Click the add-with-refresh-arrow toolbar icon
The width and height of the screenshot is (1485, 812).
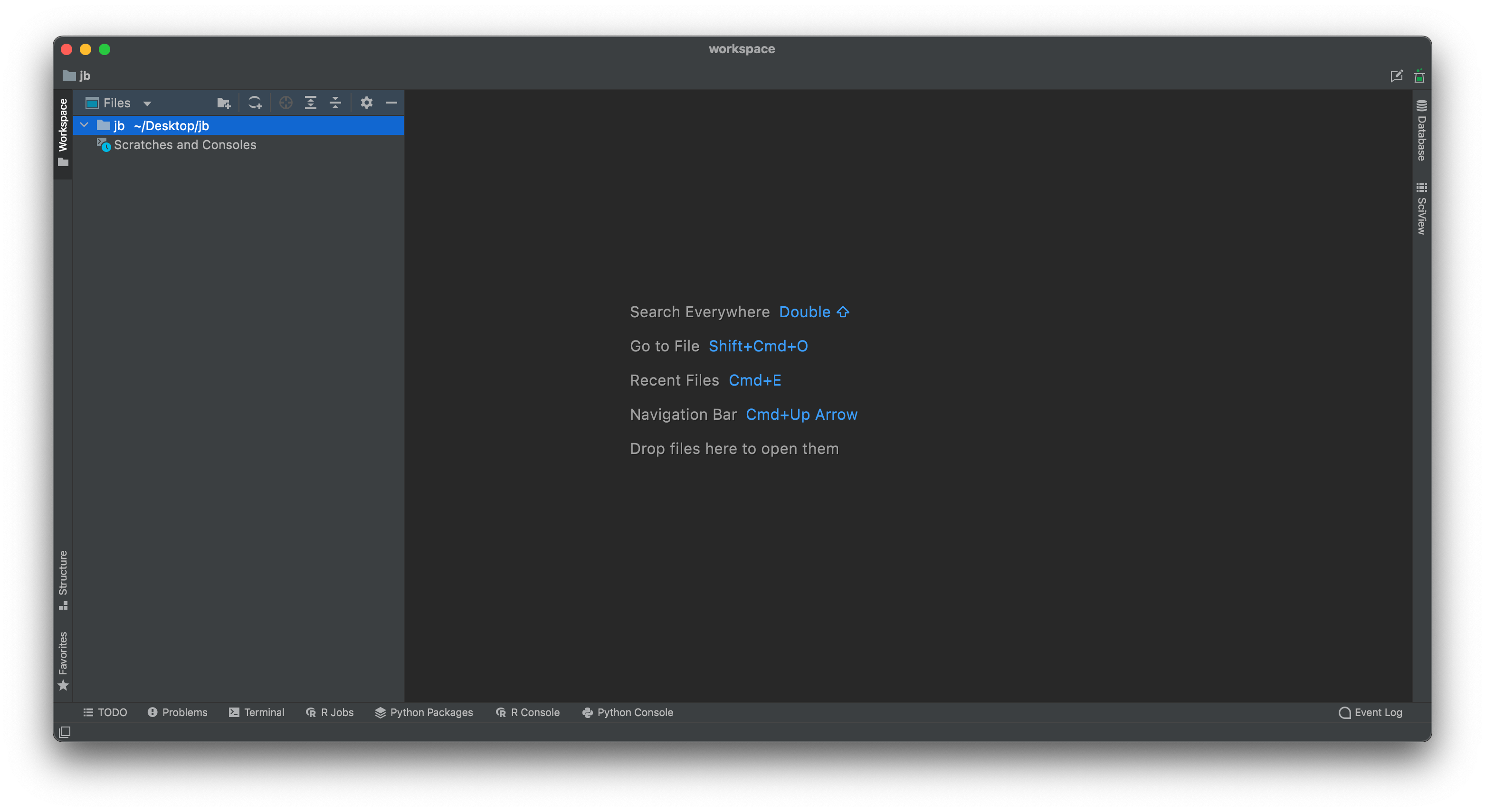point(255,103)
